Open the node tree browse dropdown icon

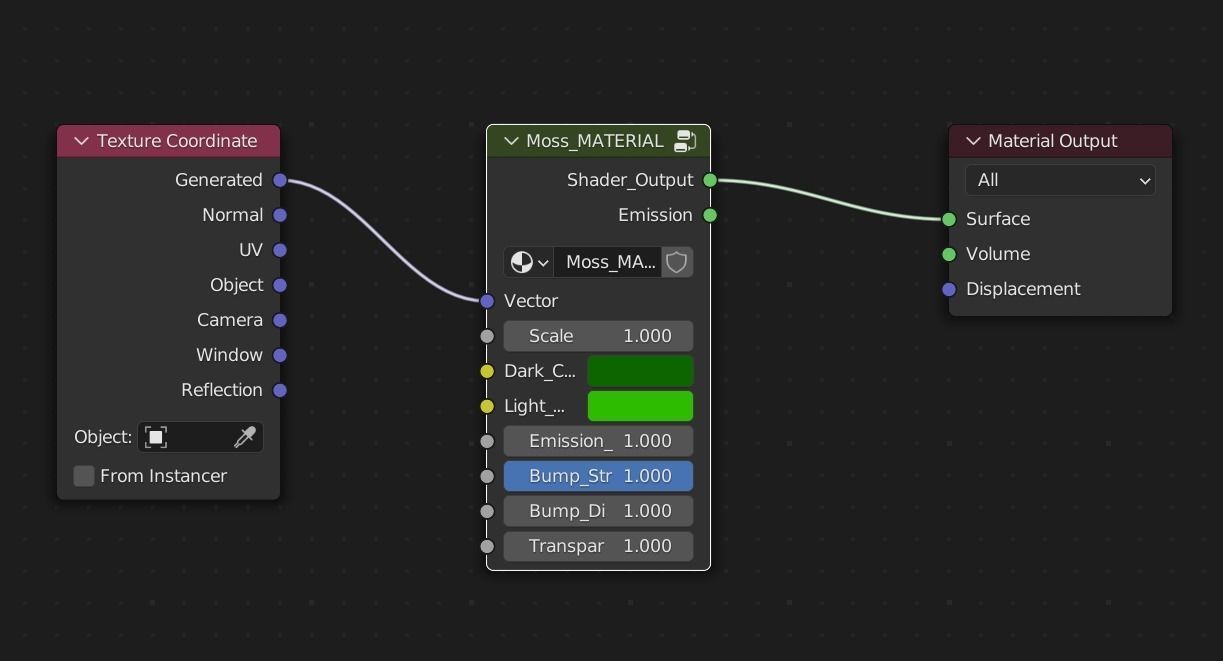529,262
